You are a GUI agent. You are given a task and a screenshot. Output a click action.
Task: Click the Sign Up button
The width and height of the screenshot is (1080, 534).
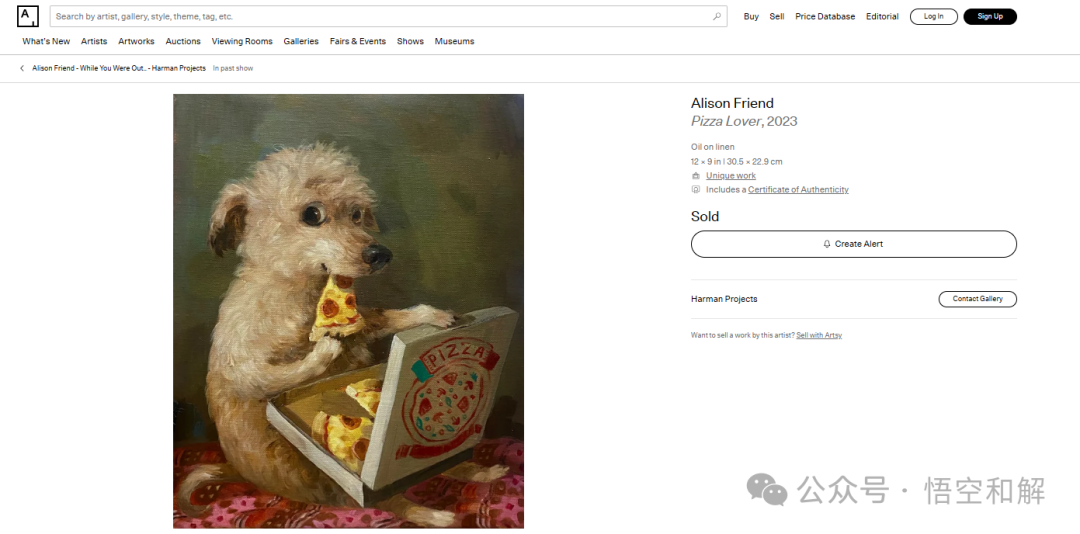coord(990,17)
